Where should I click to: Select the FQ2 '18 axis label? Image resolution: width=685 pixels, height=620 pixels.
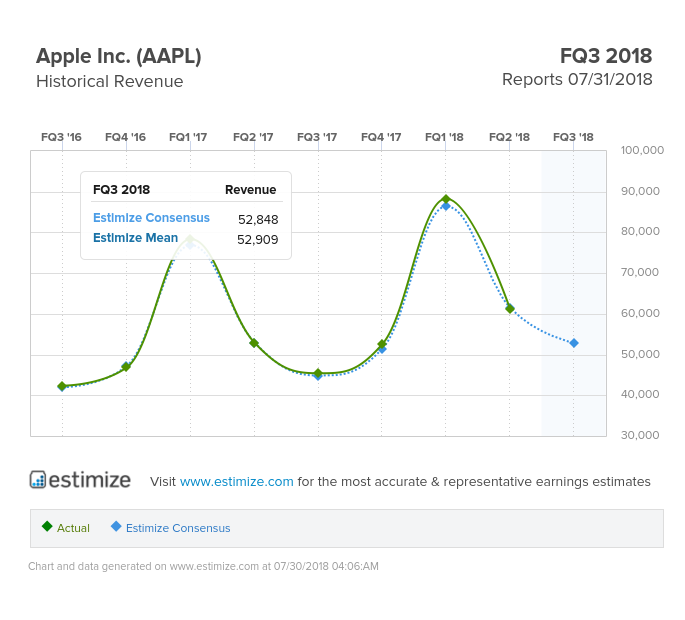(x=509, y=137)
